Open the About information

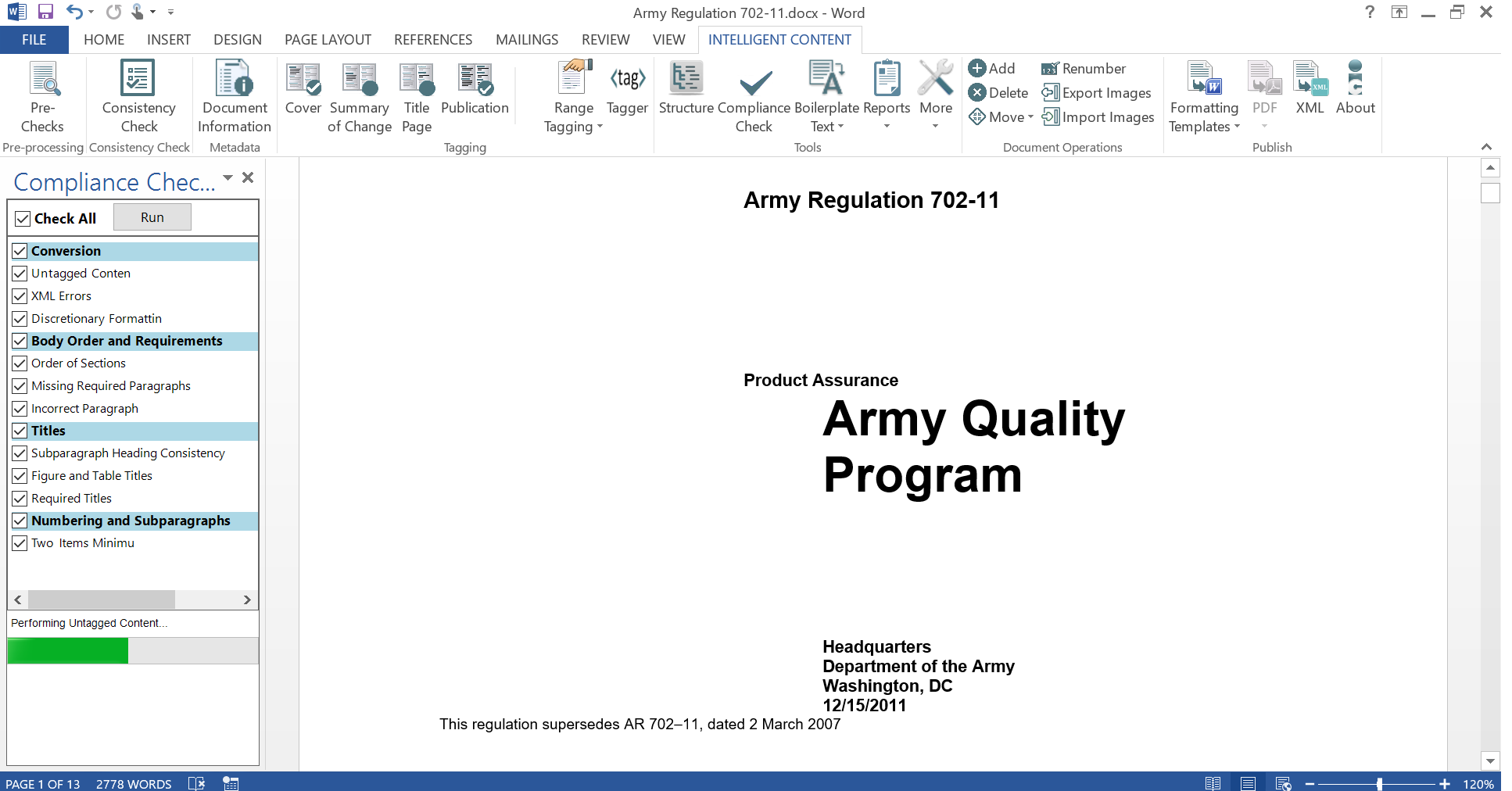pyautogui.click(x=1355, y=88)
